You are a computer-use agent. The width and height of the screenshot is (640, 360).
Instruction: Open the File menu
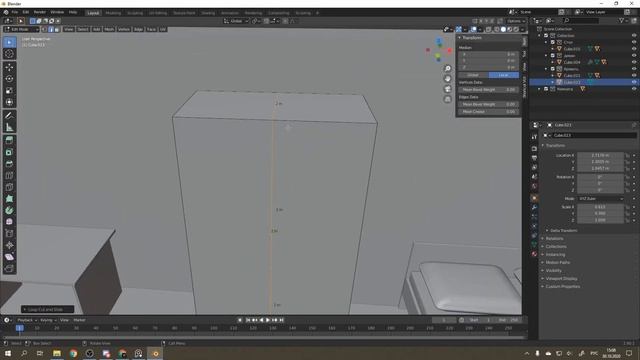pyautogui.click(x=15, y=12)
